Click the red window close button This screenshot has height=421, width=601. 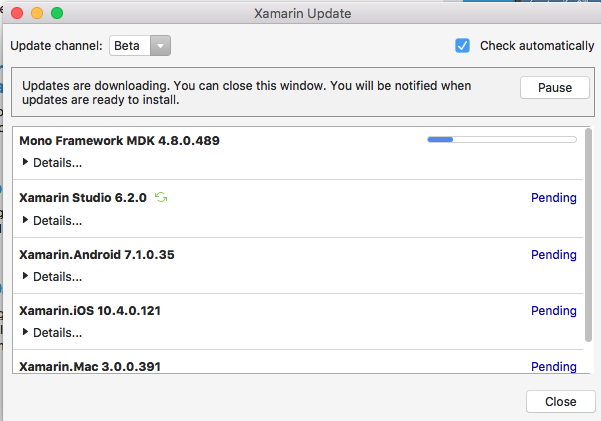[x=17, y=14]
